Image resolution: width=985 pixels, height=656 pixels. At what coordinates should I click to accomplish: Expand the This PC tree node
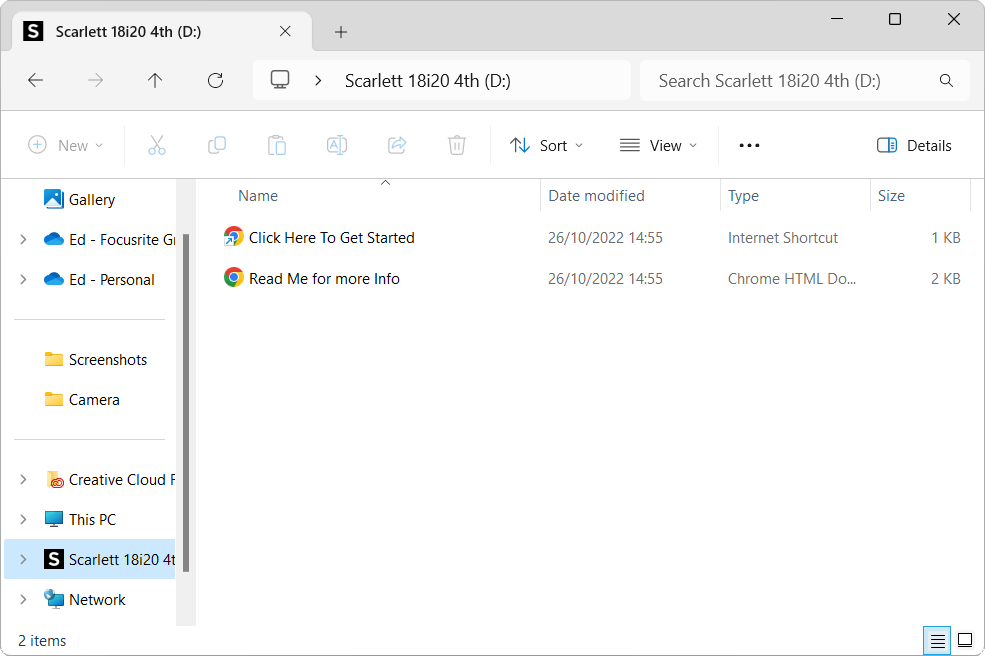(x=23, y=520)
